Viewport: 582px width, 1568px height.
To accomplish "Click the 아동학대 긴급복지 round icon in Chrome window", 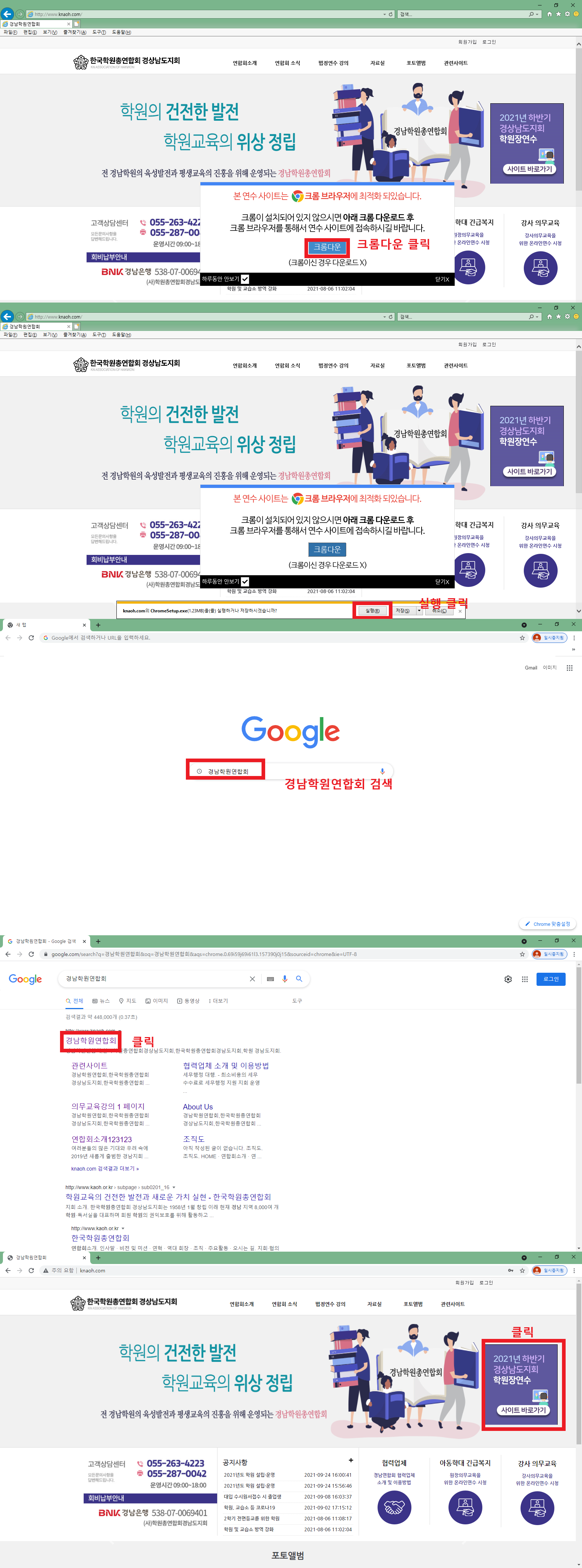I will click(465, 1507).
